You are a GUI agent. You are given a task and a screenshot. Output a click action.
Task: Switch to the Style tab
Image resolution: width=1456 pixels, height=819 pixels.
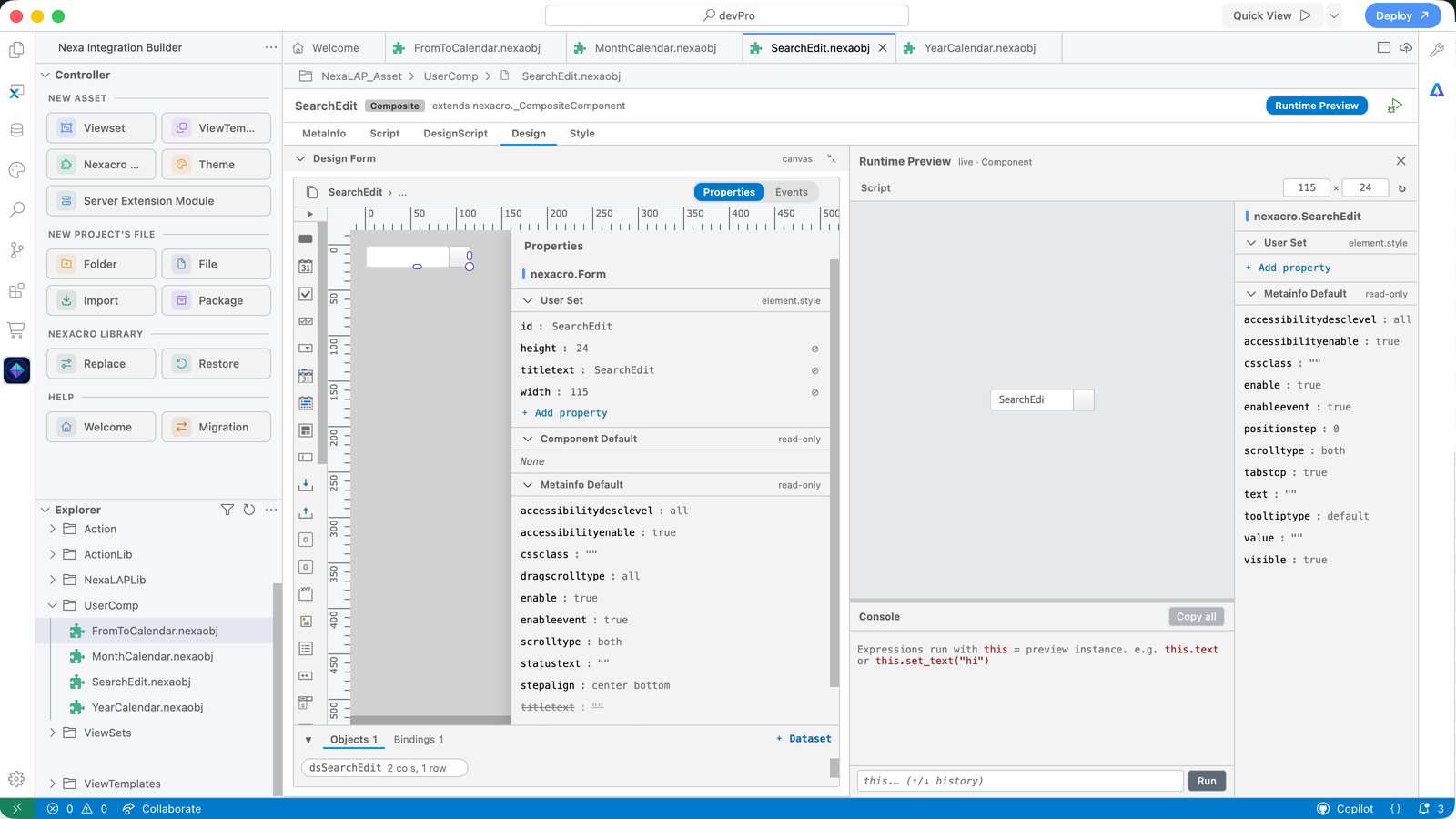coord(582,134)
